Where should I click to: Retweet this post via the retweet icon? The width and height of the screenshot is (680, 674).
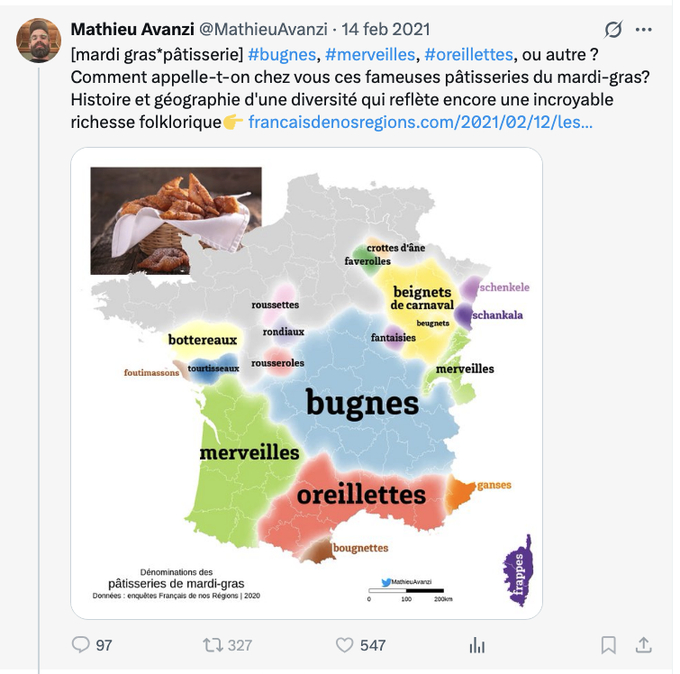point(213,645)
